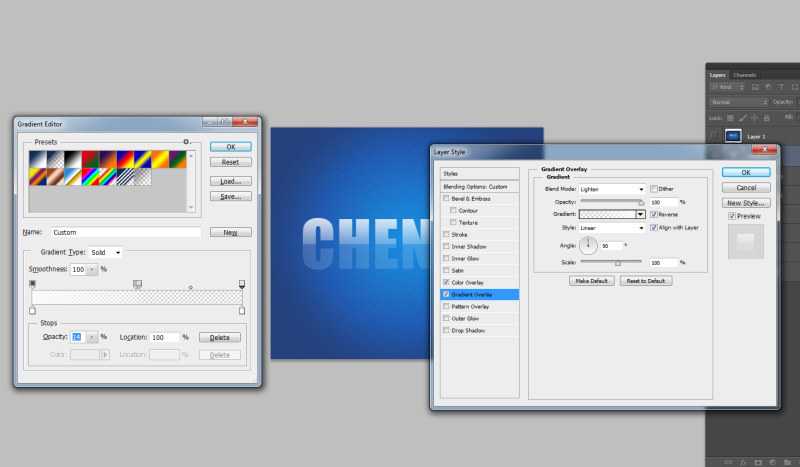Viewport: 800px width, 467px height.
Task: Click the Save button in Gradient Editor
Action: [x=230, y=196]
